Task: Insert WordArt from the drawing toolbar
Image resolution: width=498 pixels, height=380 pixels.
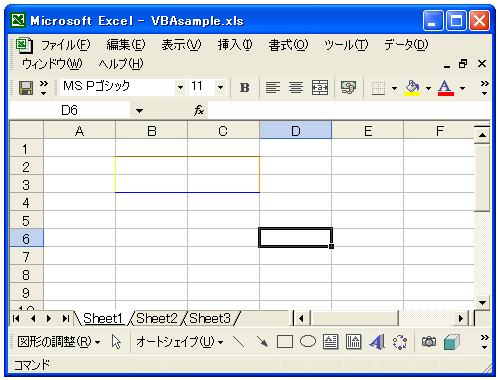Action: (377, 342)
